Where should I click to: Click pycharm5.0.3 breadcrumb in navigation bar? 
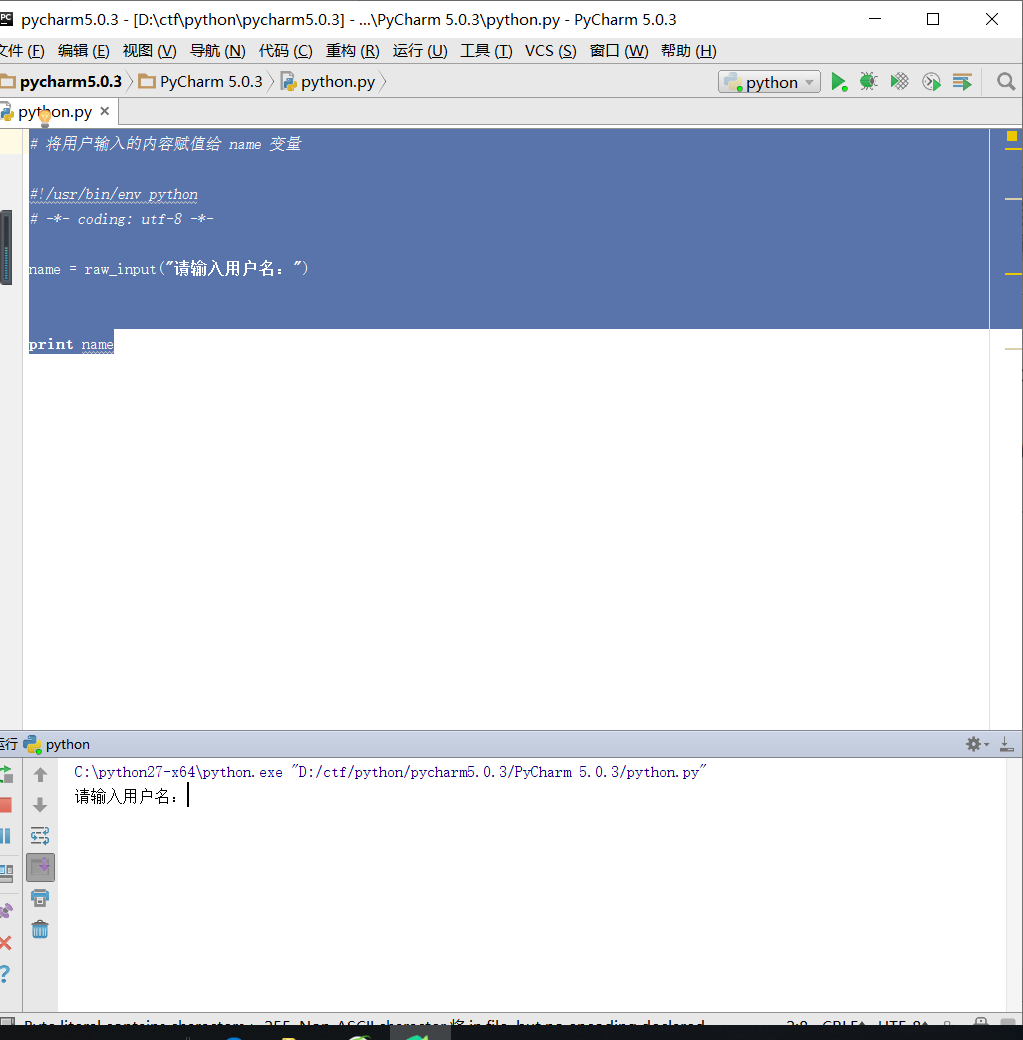(63, 82)
